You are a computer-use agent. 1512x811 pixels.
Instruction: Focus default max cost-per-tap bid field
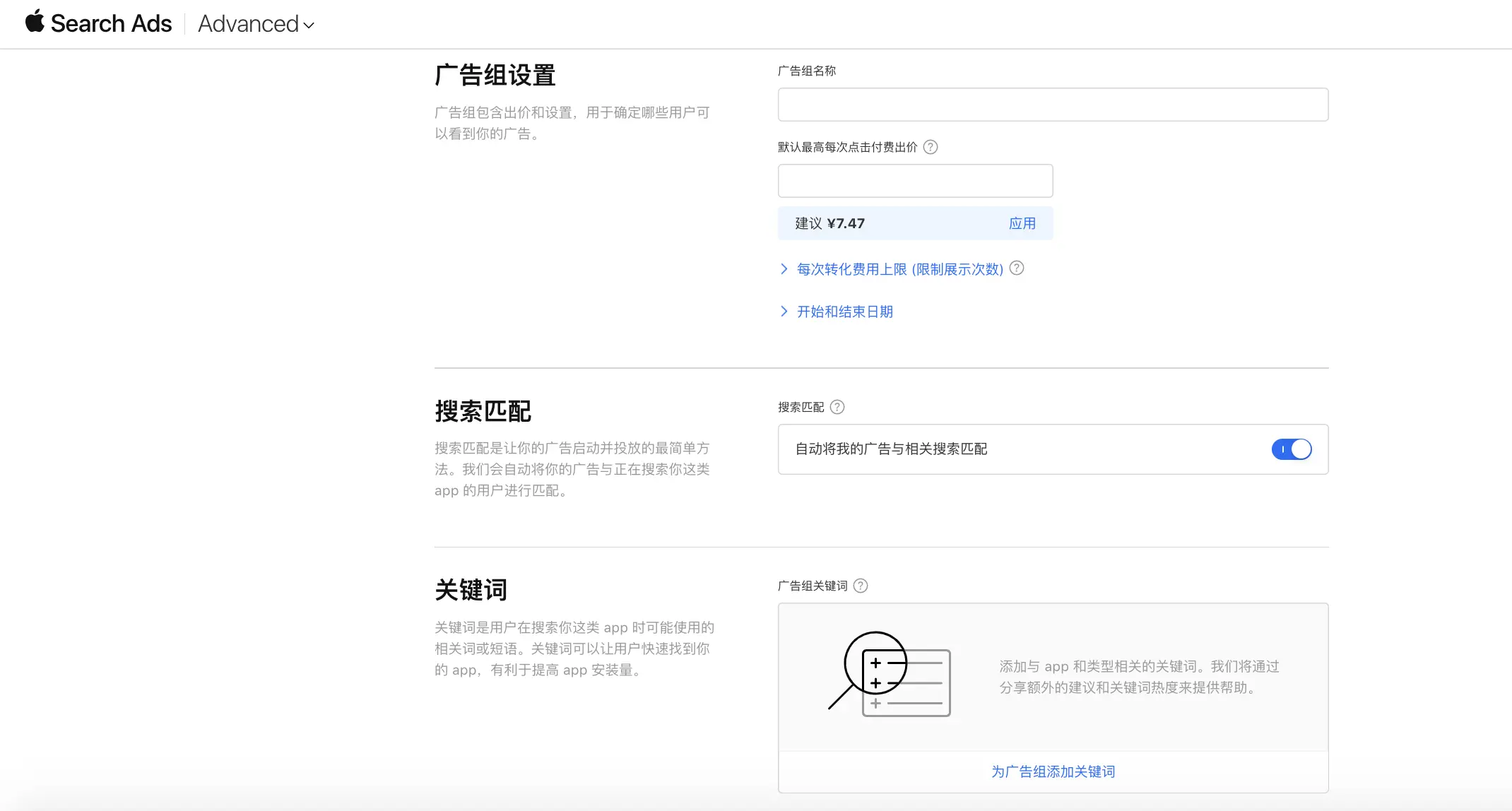(915, 181)
